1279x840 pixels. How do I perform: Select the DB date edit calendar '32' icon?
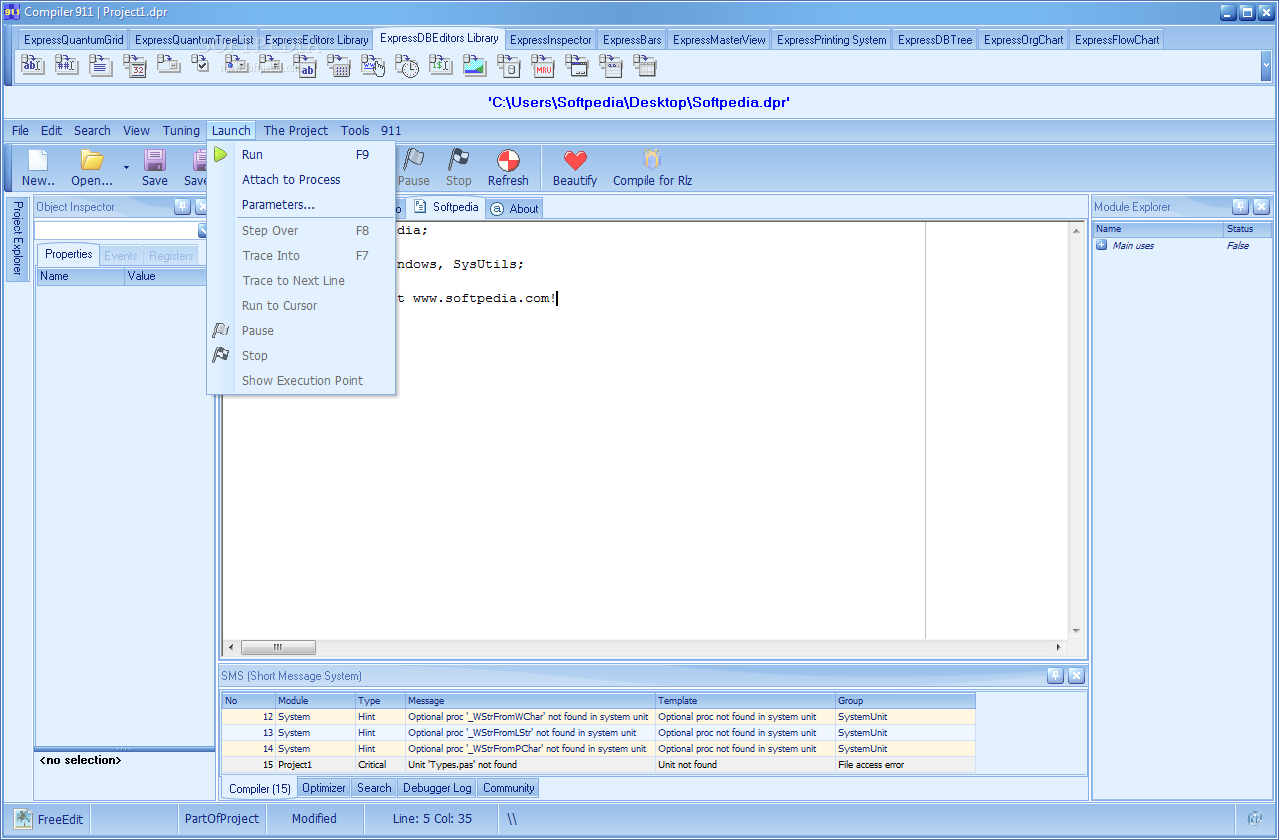point(135,66)
